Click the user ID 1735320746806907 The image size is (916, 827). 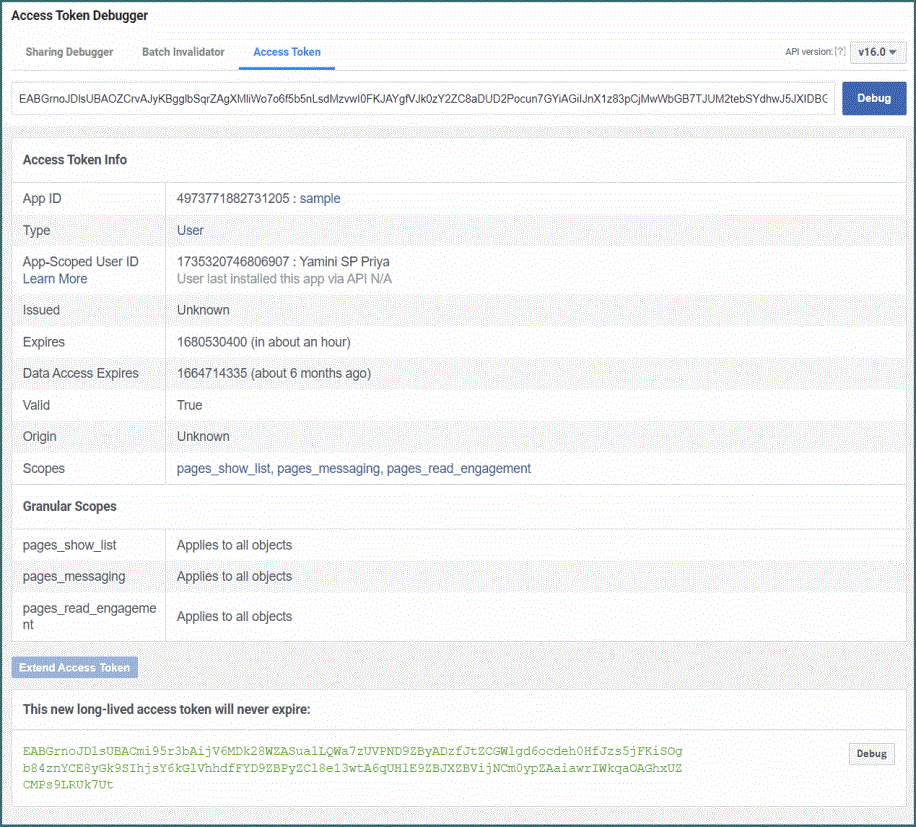pos(233,262)
